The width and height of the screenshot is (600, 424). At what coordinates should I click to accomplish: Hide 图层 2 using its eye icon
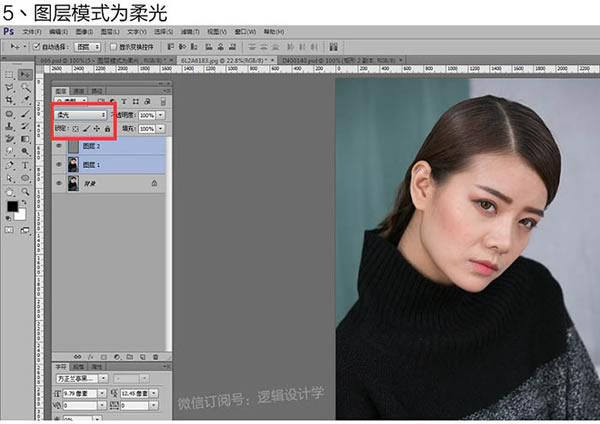pos(59,146)
